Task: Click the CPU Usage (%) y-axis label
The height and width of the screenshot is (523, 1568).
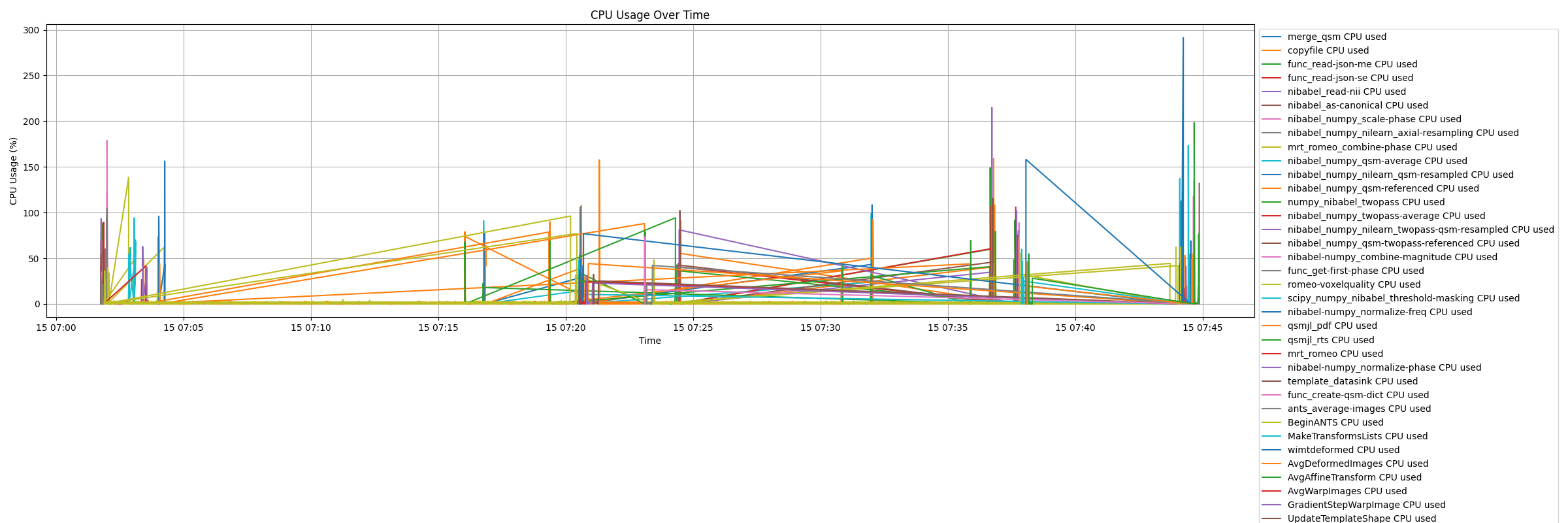Action: coord(14,171)
